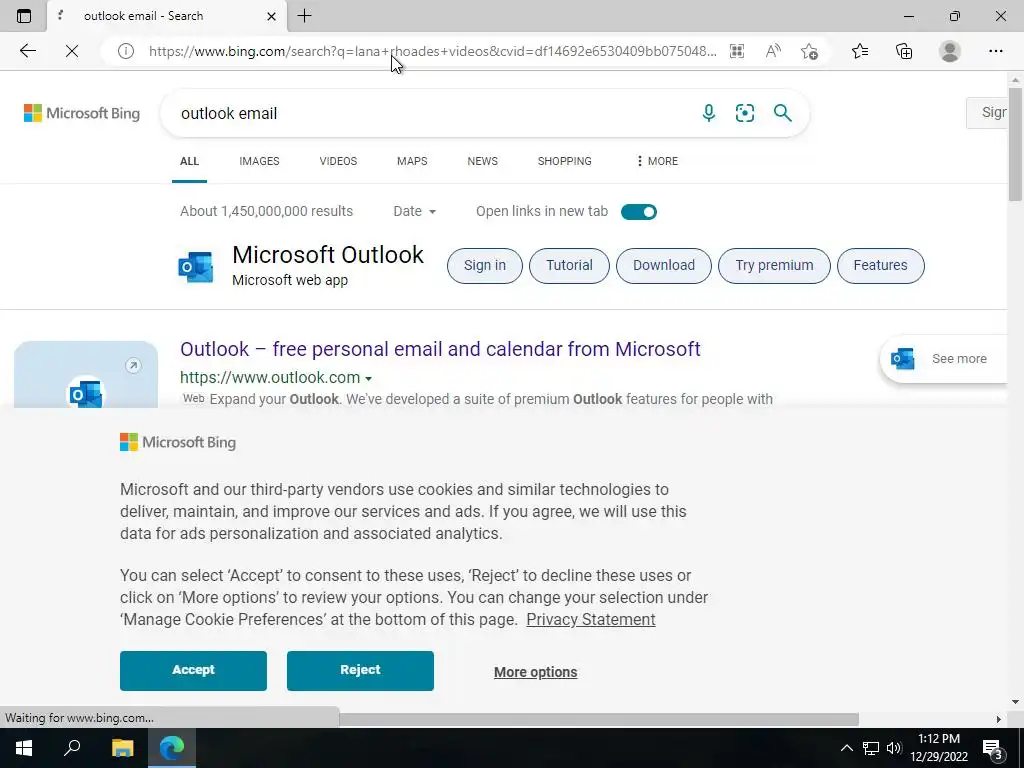
Task: Open Edge Settings and more menu
Action: pos(995,51)
